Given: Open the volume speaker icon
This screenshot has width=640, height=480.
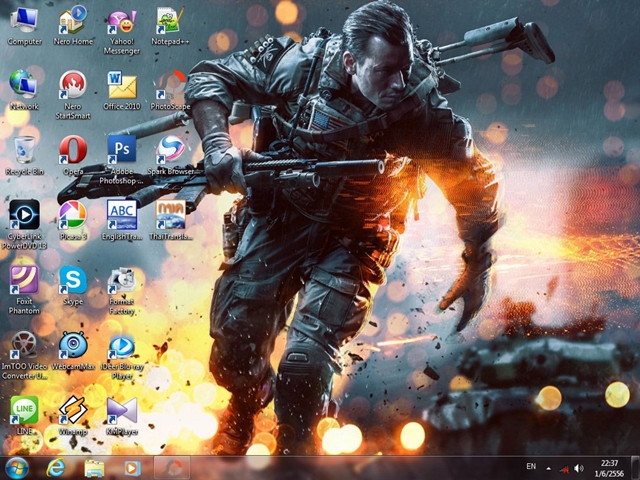Looking at the screenshot, I should pos(578,469).
